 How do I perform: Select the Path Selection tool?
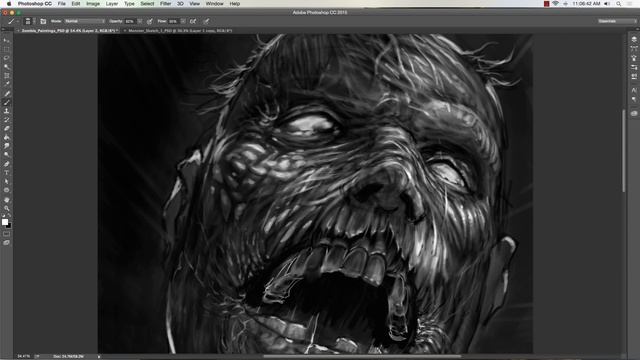click(7, 182)
